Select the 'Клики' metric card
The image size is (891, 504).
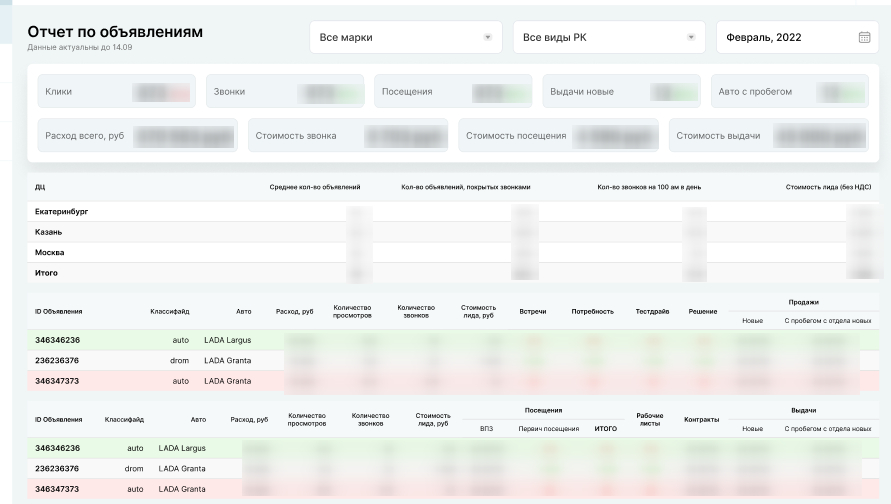point(116,91)
